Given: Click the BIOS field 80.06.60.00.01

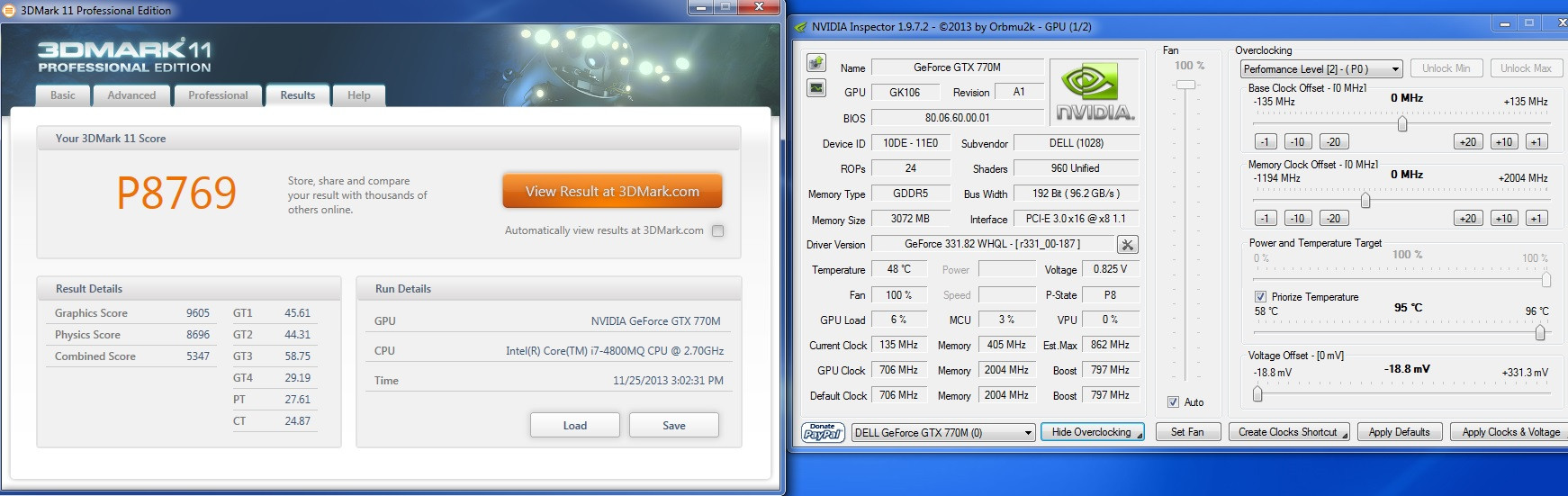Looking at the screenshot, I should (x=957, y=118).
